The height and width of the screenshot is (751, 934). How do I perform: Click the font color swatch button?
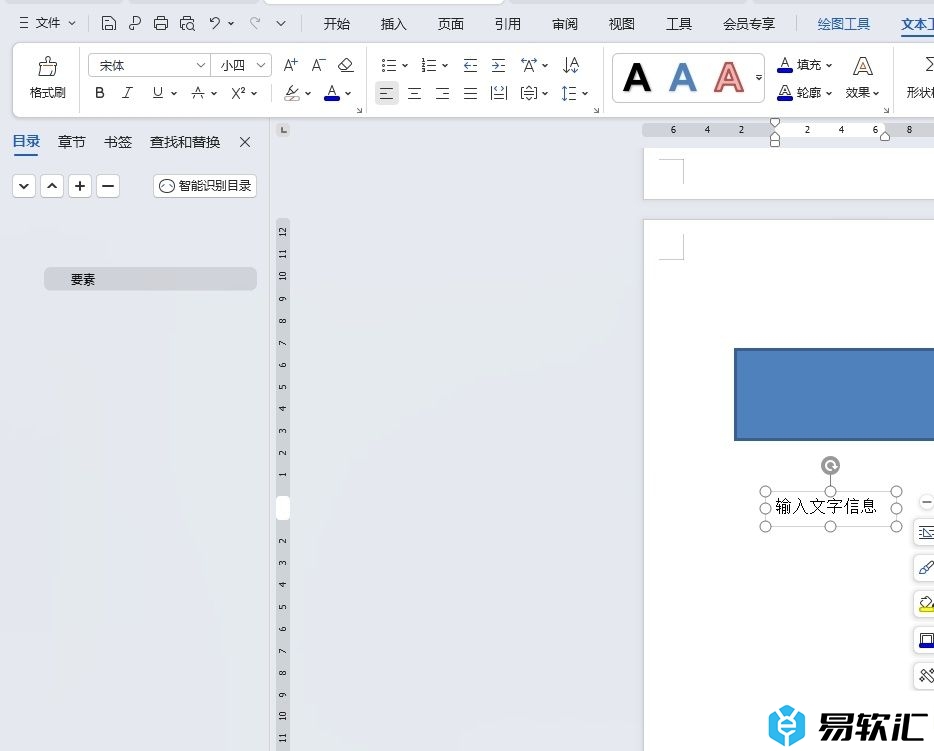(x=333, y=93)
